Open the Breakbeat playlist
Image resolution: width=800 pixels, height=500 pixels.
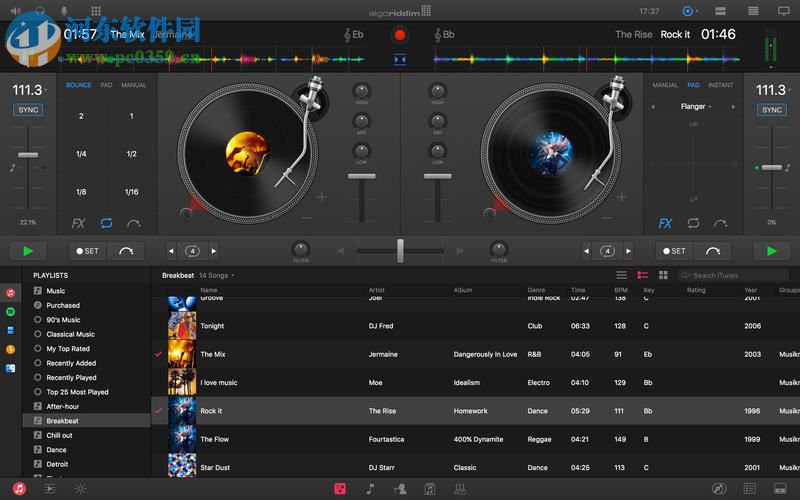(x=86, y=421)
